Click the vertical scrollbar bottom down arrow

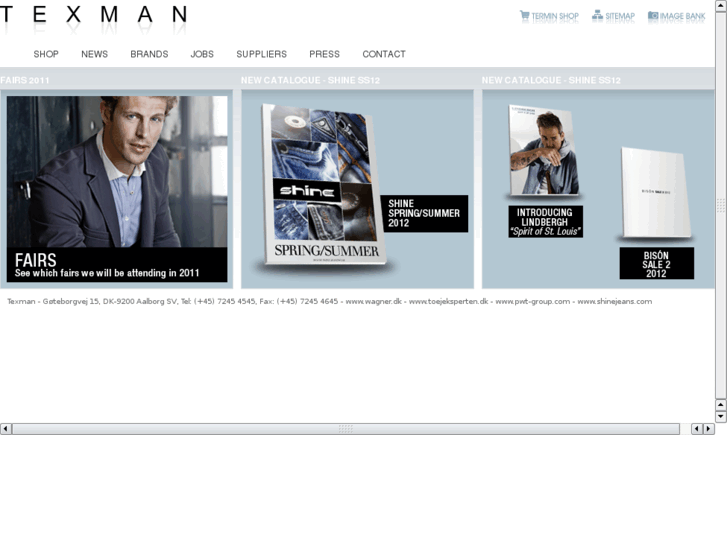pos(721,417)
